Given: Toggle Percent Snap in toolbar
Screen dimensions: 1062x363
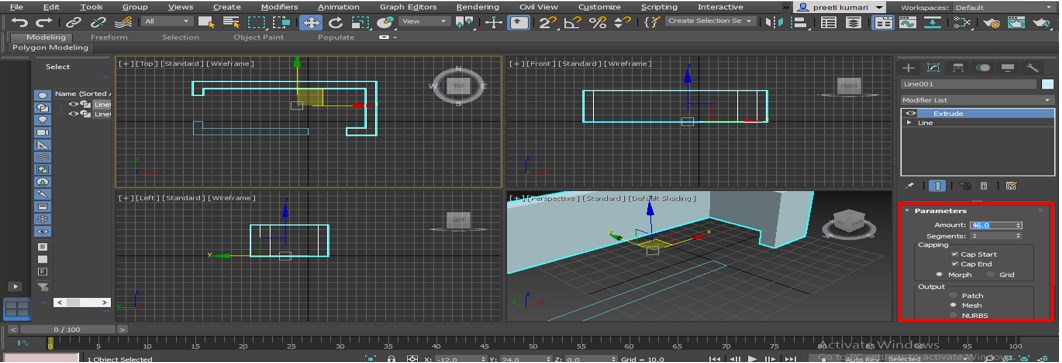Looking at the screenshot, I should pos(597,22).
